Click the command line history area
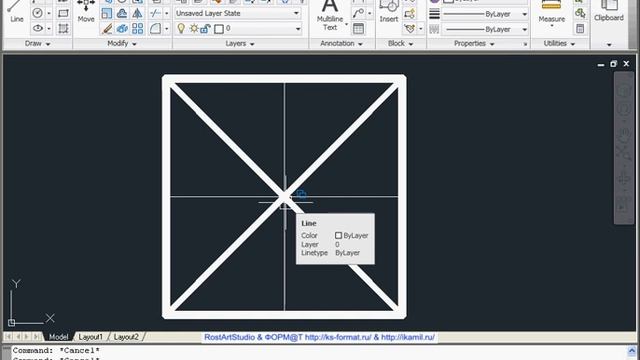The width and height of the screenshot is (640, 360). coord(318,353)
